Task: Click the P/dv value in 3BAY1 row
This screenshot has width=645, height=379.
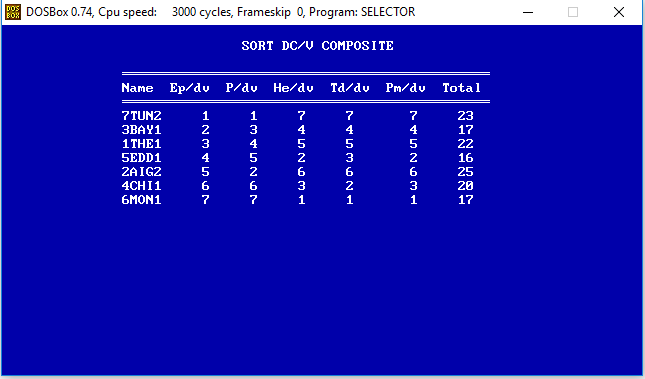Action: (253, 130)
